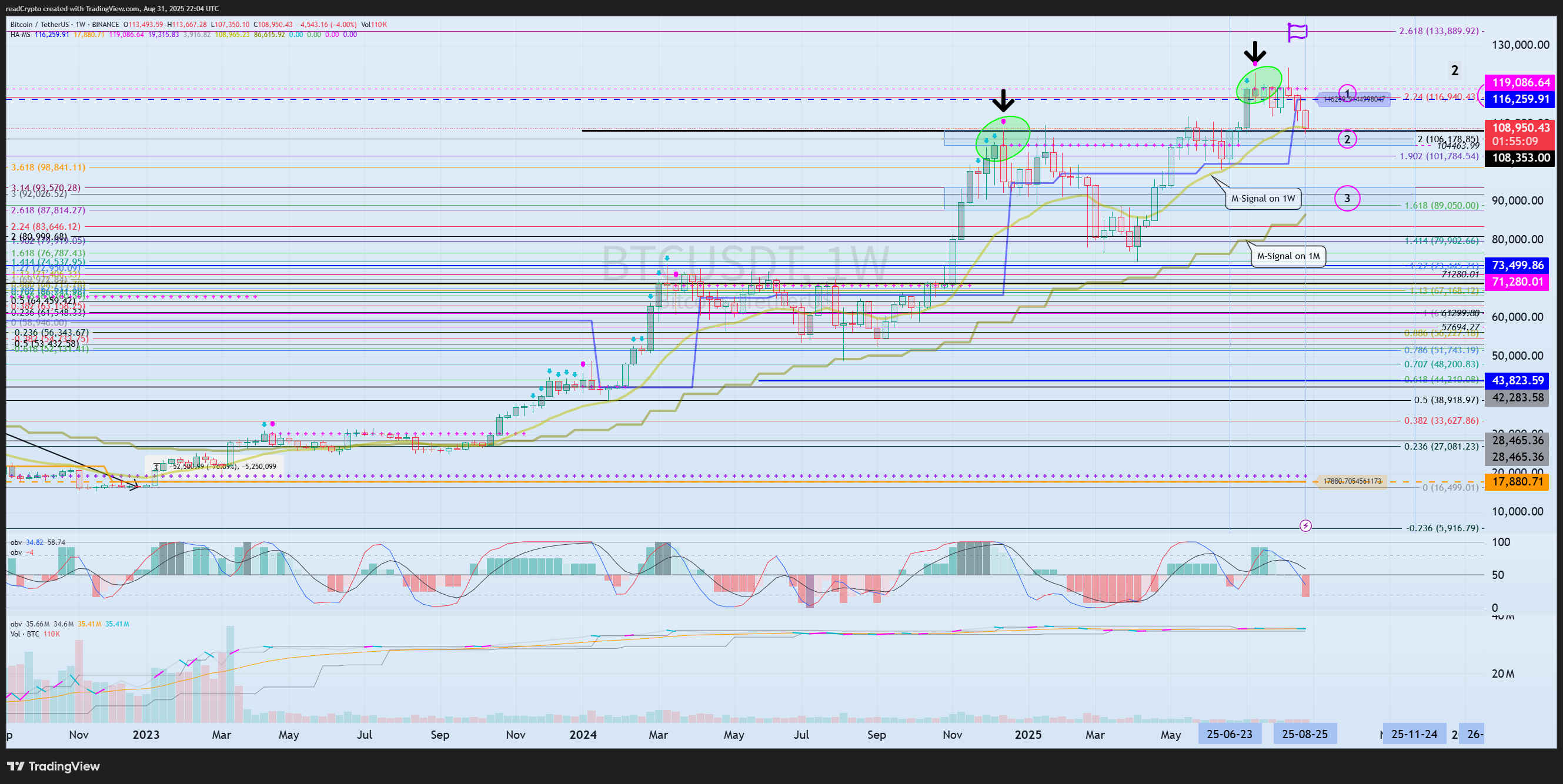
Task: Click the 2023 label on time axis
Action: click(x=146, y=734)
